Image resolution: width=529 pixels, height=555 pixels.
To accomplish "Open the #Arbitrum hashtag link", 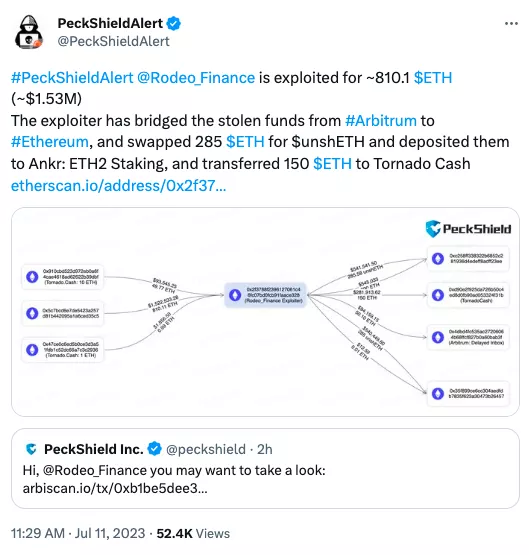I will (x=381, y=121).
